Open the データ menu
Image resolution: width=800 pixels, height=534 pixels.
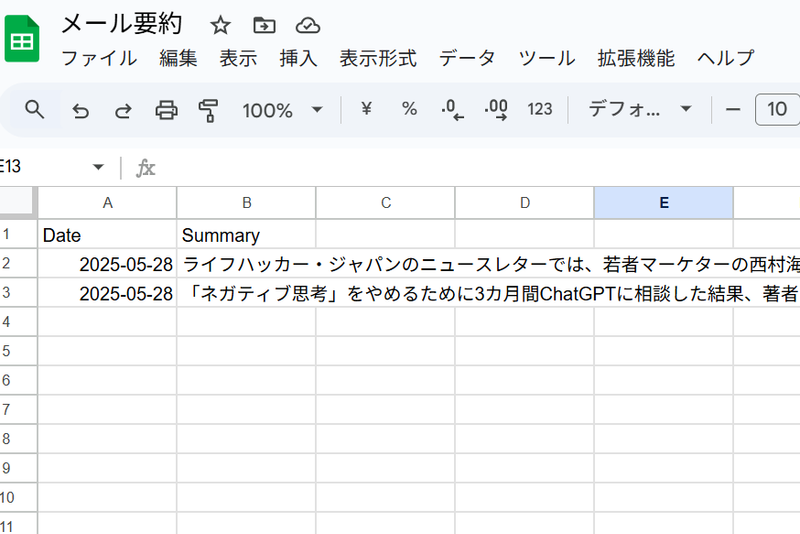(x=467, y=58)
